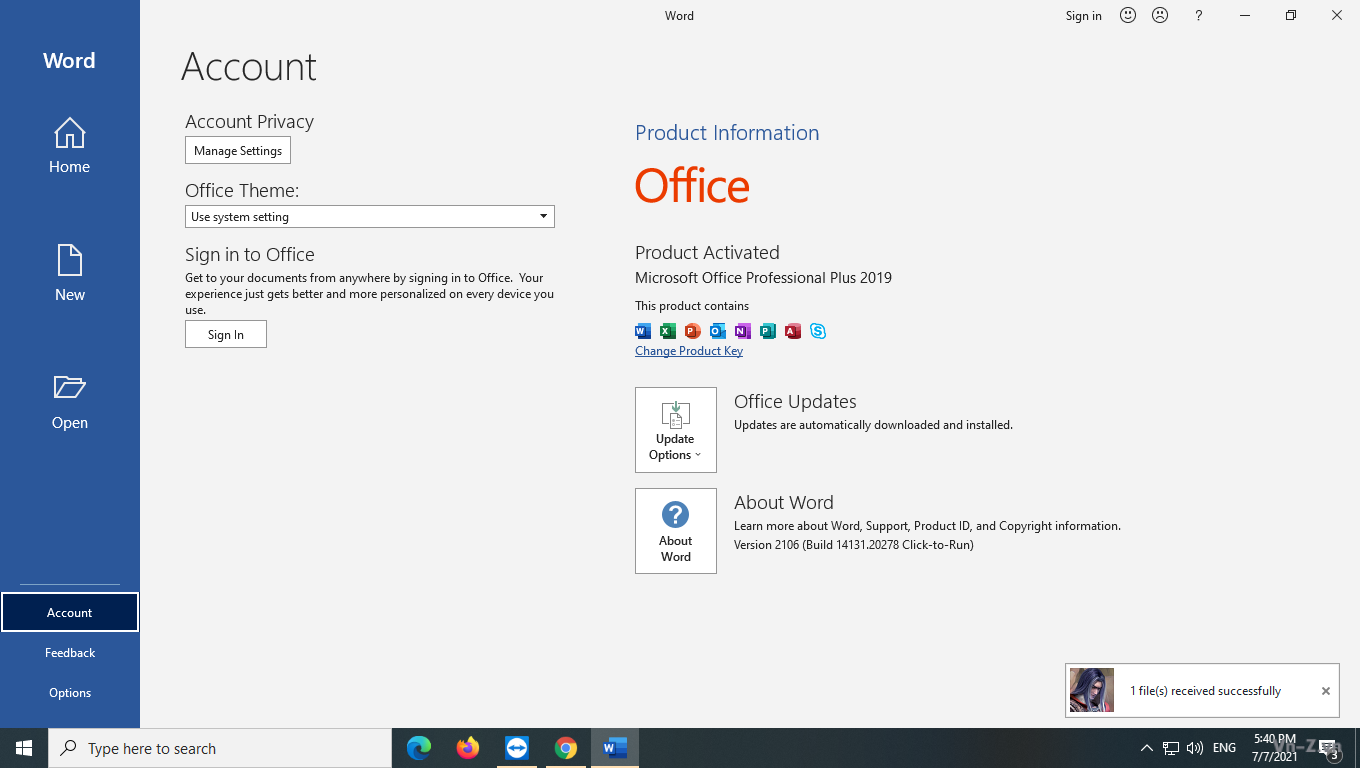This screenshot has height=768, width=1360.
Task: Open the Feedback section
Action: (x=69, y=652)
